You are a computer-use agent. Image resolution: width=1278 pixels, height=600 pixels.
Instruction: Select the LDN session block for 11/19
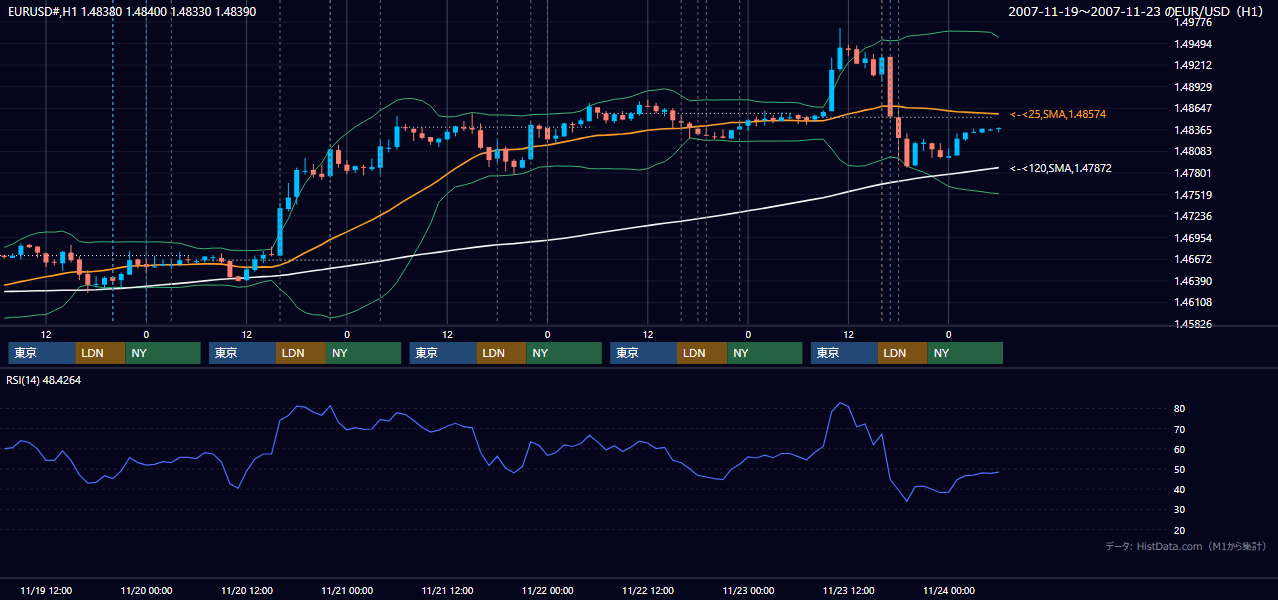101,353
